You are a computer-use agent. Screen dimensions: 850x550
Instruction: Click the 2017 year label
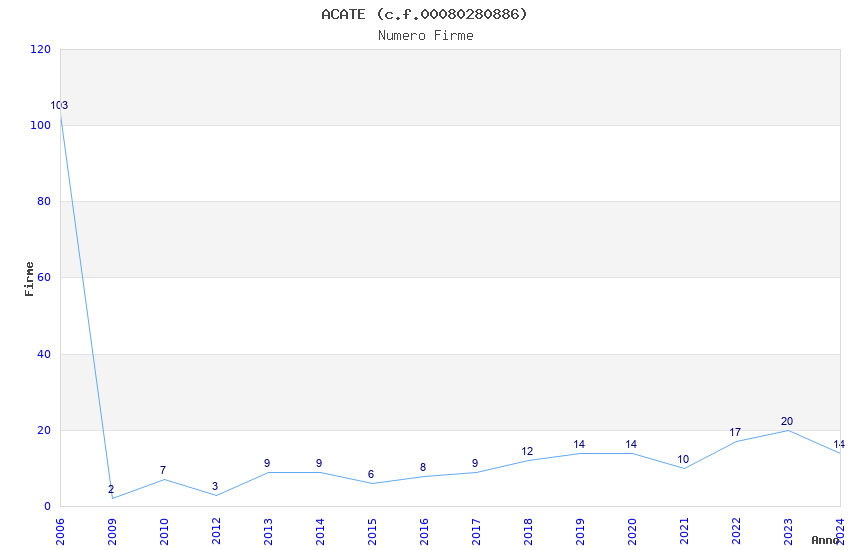coord(476,531)
